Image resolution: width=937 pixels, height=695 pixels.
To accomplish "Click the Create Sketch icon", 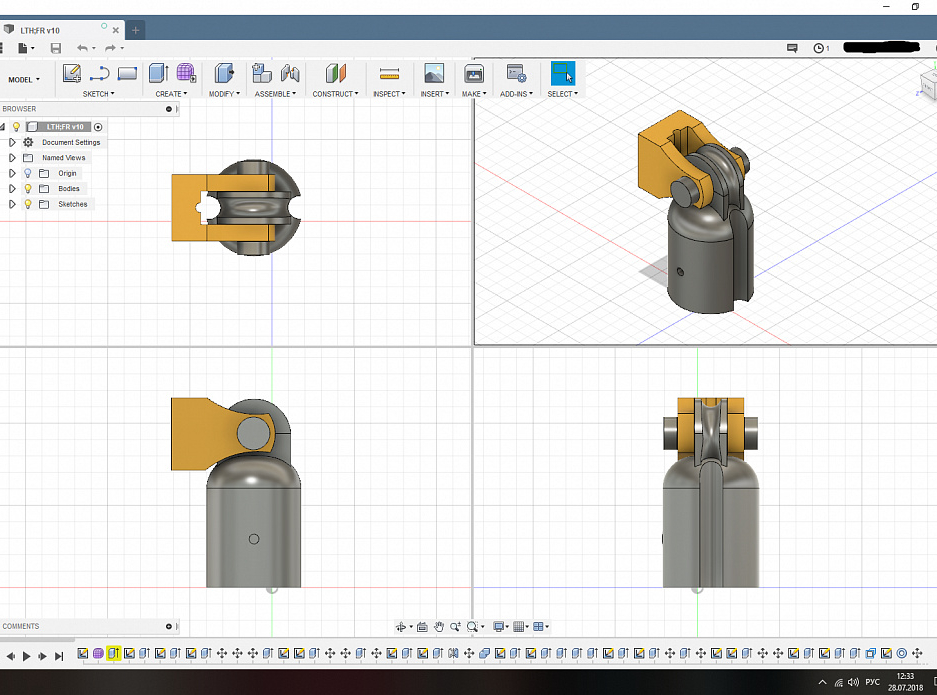I will coord(72,73).
